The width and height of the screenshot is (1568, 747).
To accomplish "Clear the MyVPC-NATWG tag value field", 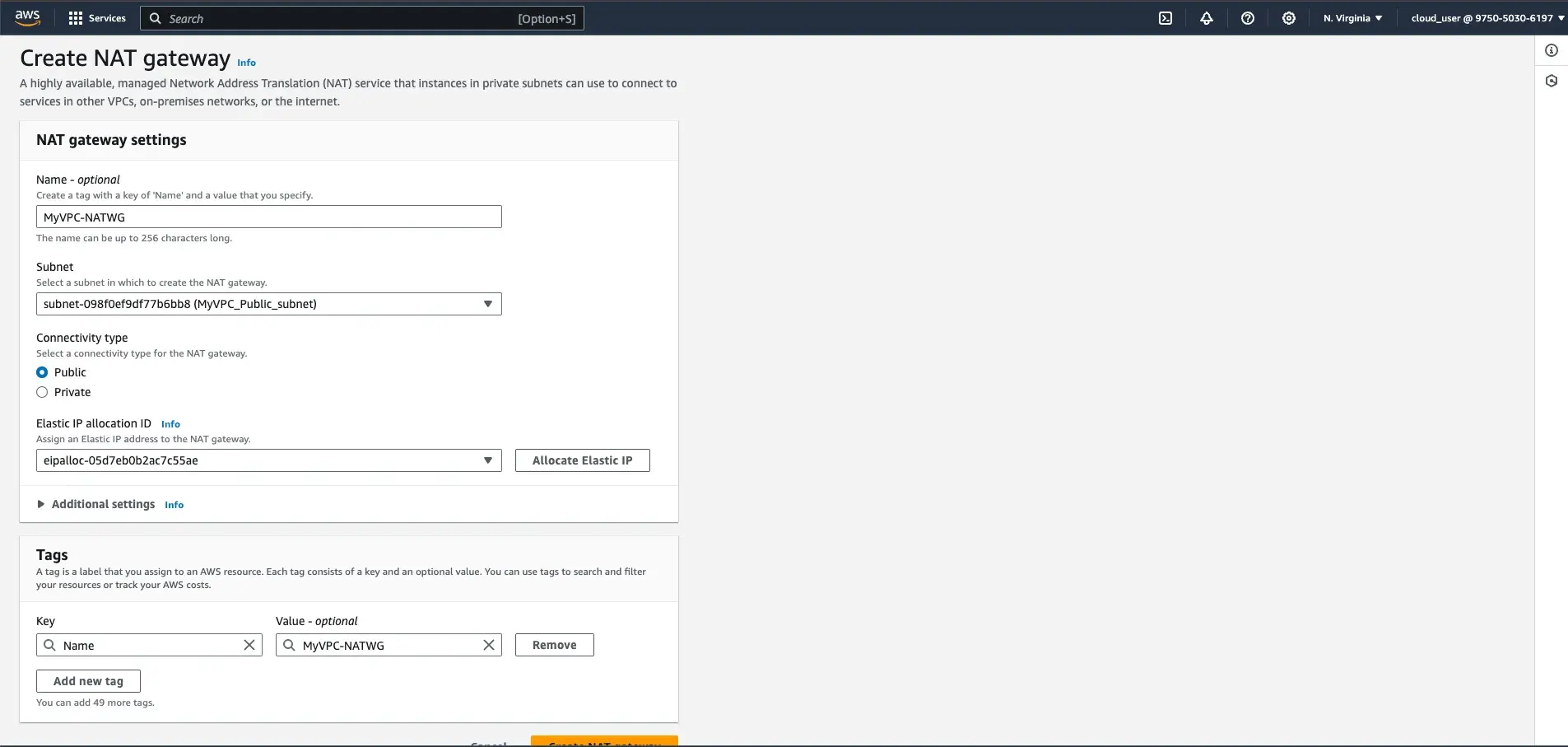I will pyautogui.click(x=489, y=645).
